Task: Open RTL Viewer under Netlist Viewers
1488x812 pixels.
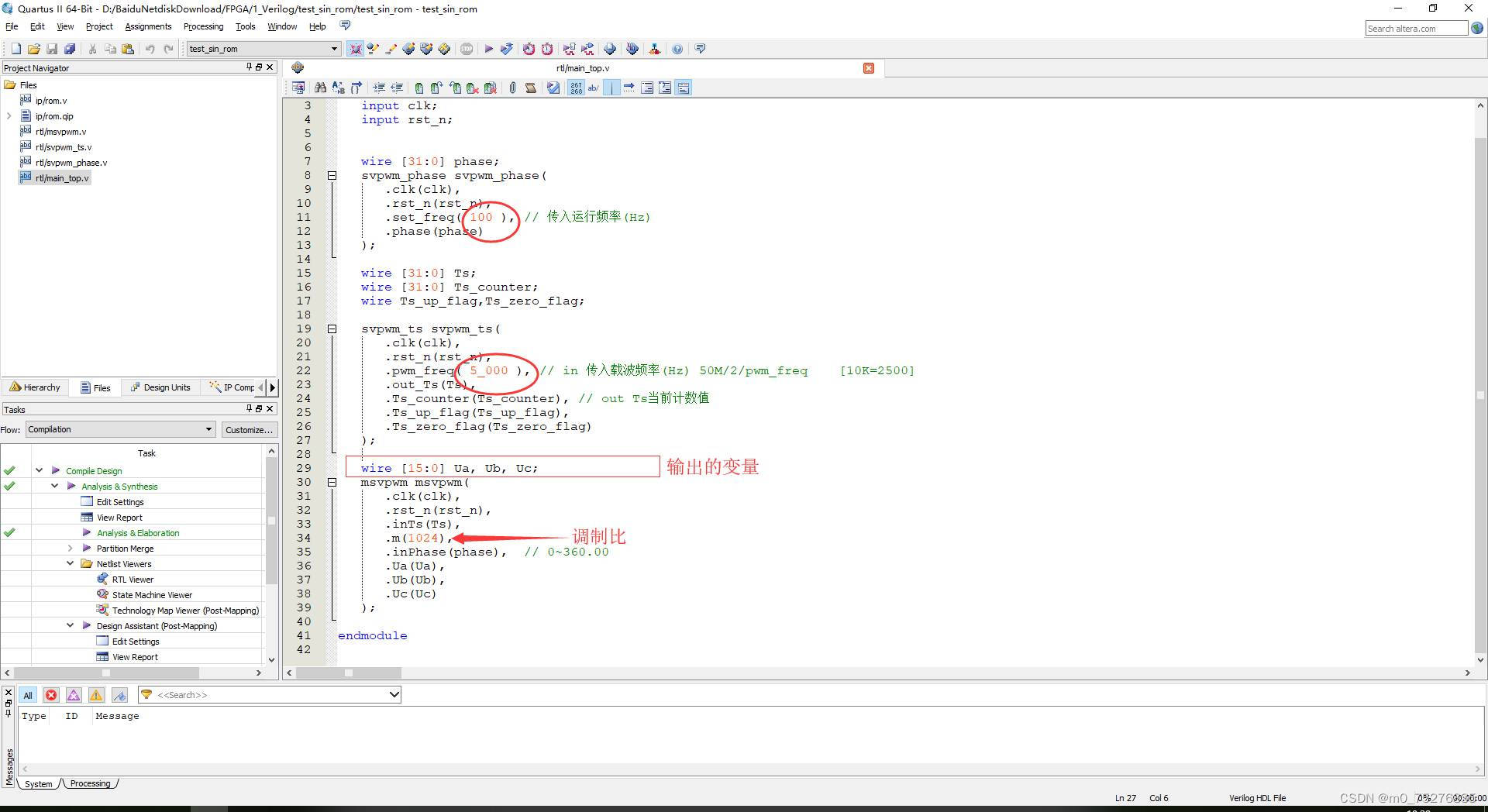Action: [x=133, y=579]
